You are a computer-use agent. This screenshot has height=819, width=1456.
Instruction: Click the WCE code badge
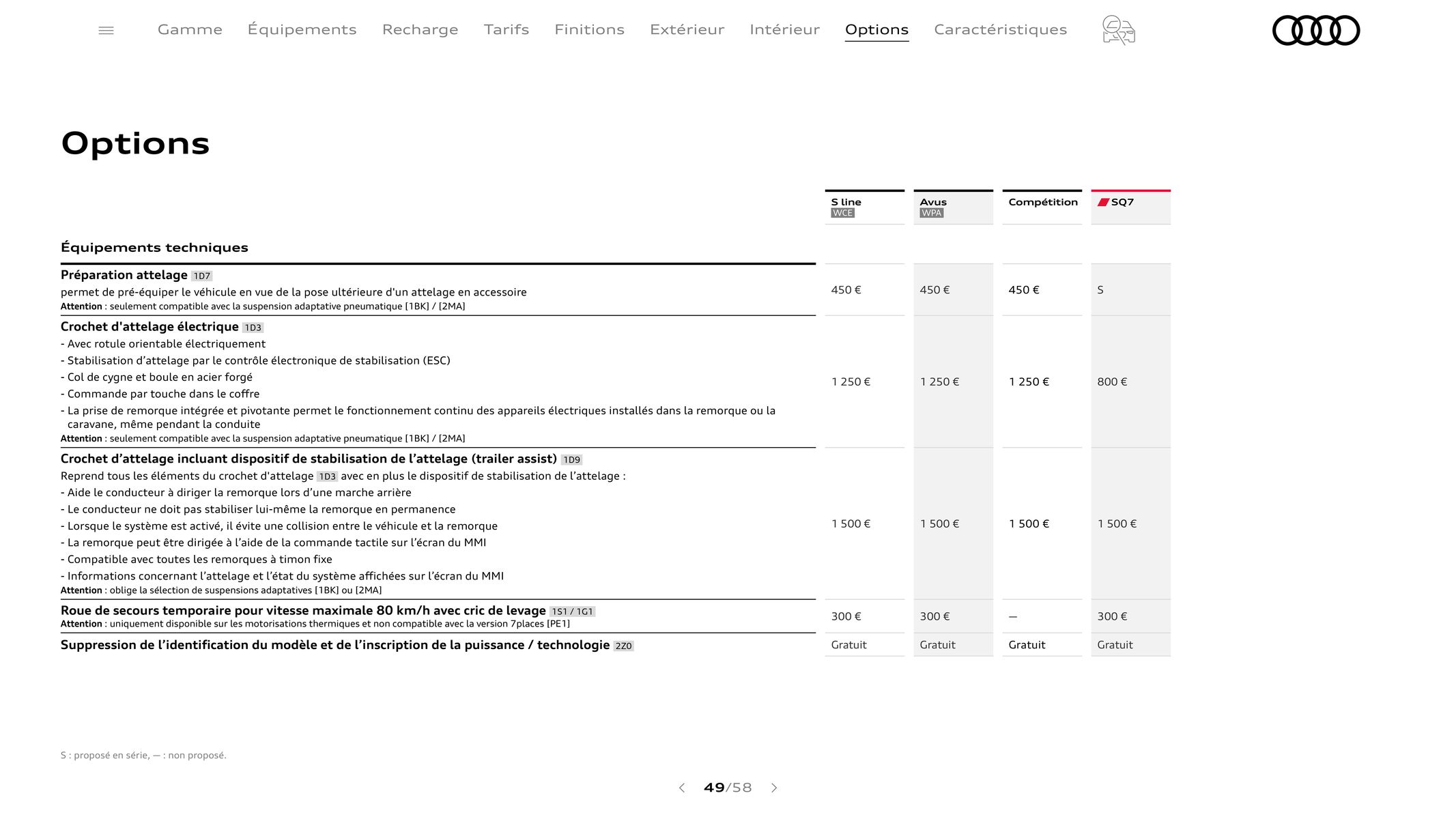(842, 213)
